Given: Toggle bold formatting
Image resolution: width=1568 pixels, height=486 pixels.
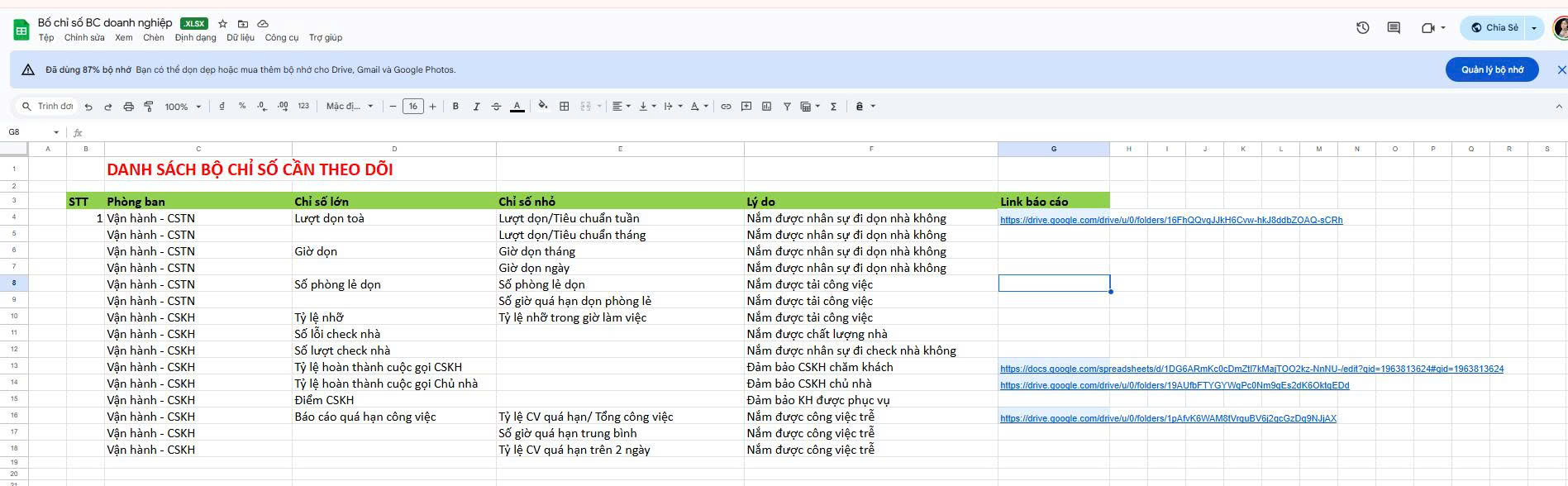Looking at the screenshot, I should point(455,107).
